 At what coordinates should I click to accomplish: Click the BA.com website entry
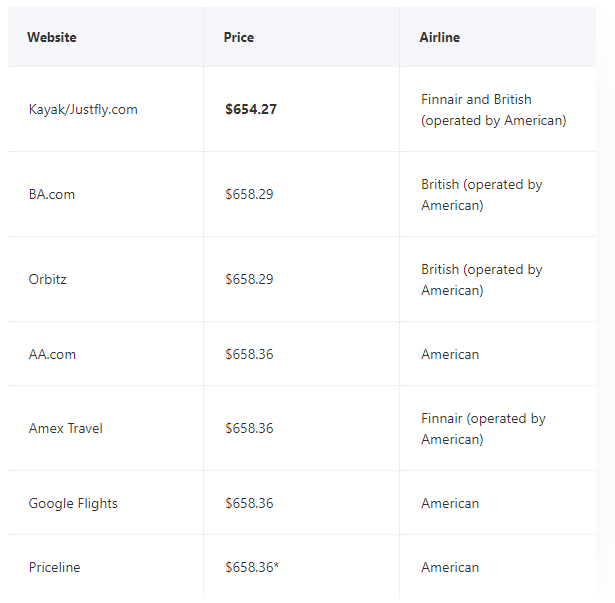52,194
